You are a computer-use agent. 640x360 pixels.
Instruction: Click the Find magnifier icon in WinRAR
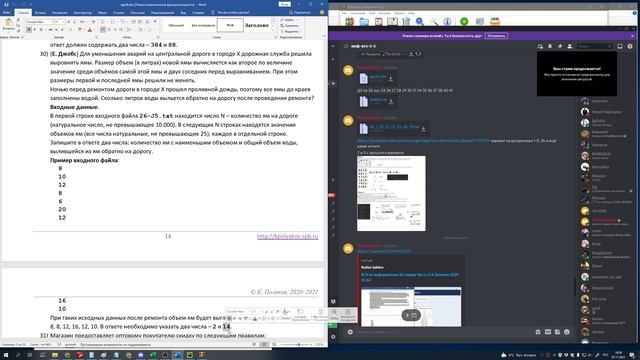pyautogui.click(x=420, y=22)
